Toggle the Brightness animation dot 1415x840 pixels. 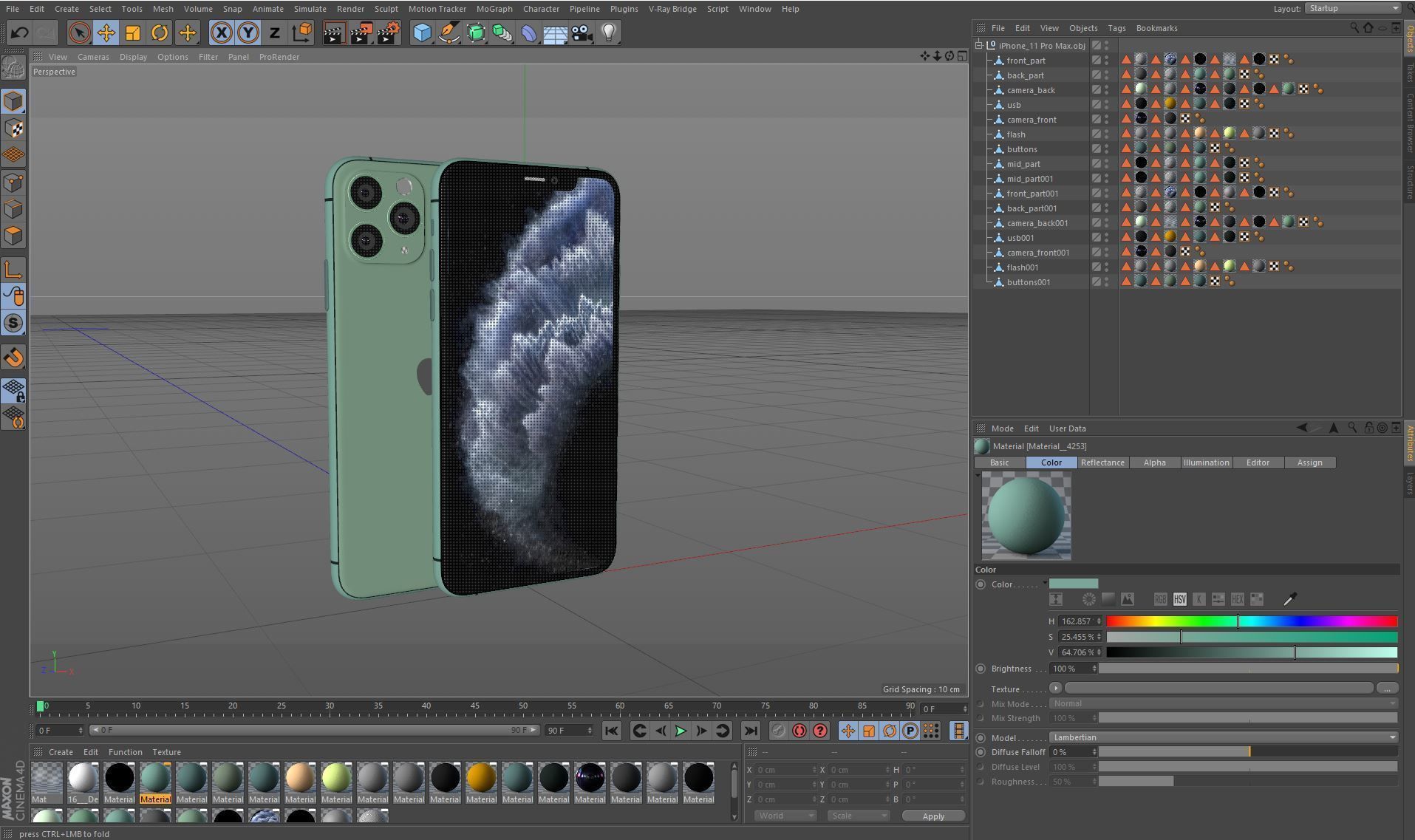coord(981,669)
